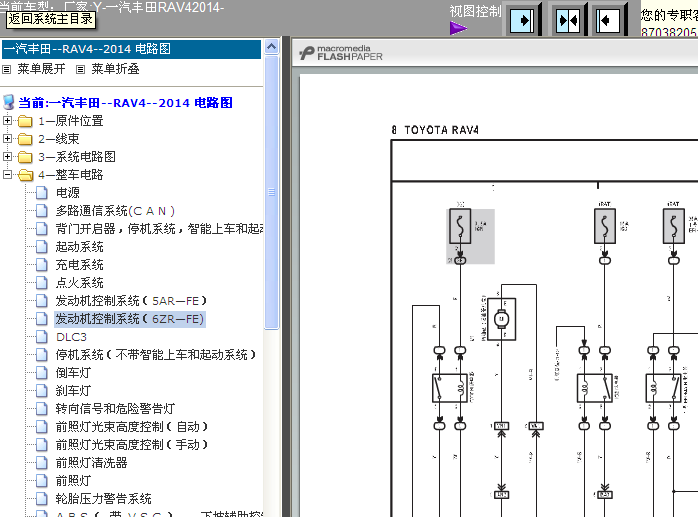Click the document icon beside 点火系统
Image resolution: width=698 pixels, height=517 pixels.
pos(41,283)
